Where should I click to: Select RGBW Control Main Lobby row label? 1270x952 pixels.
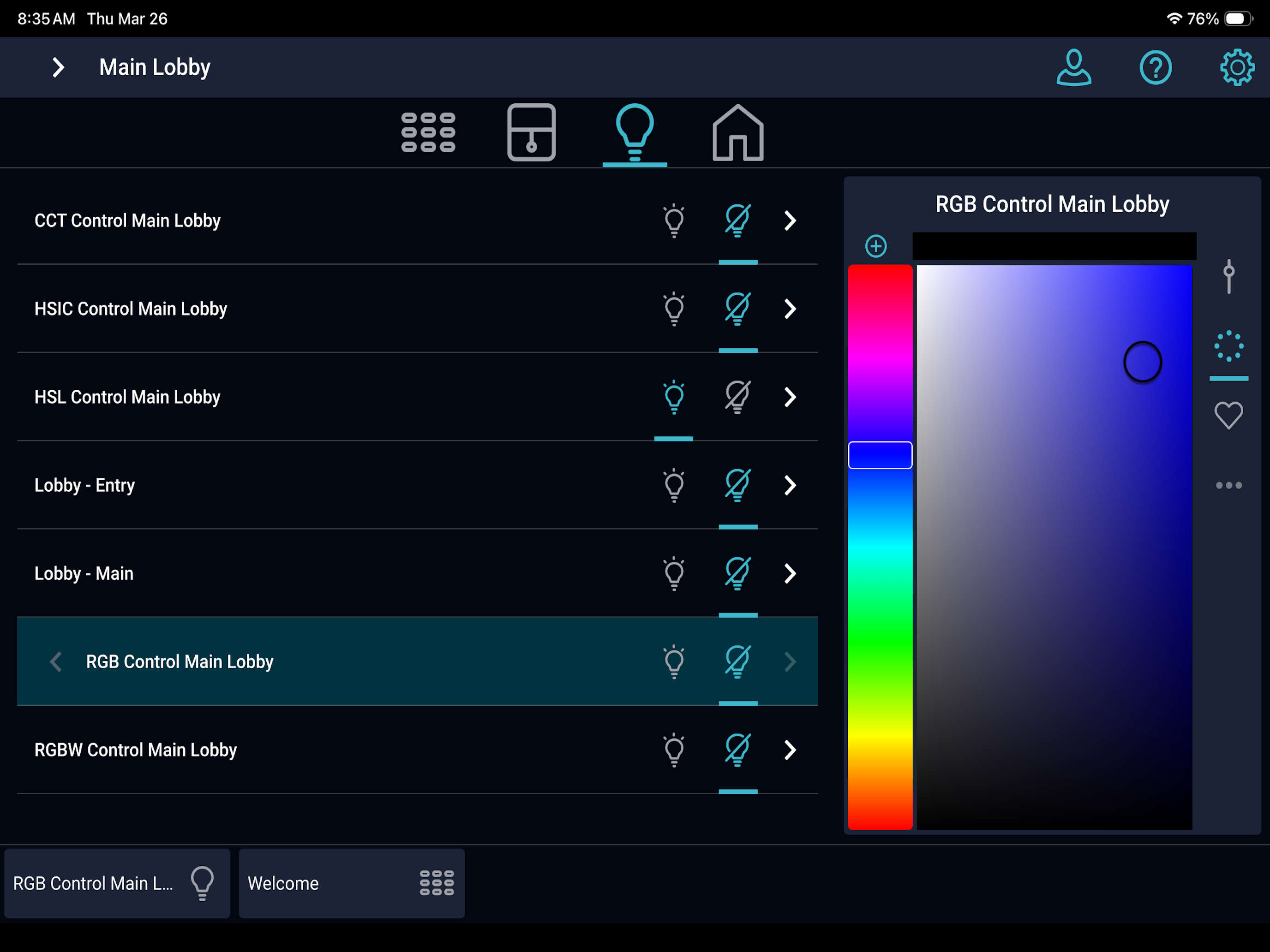(x=136, y=750)
